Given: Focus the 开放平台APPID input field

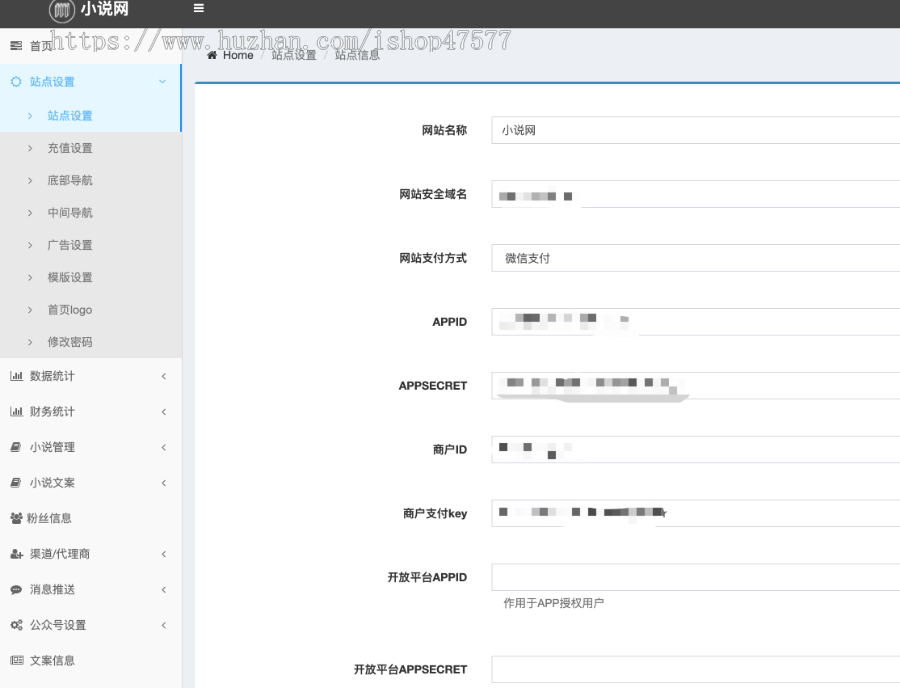Looking at the screenshot, I should point(696,577).
